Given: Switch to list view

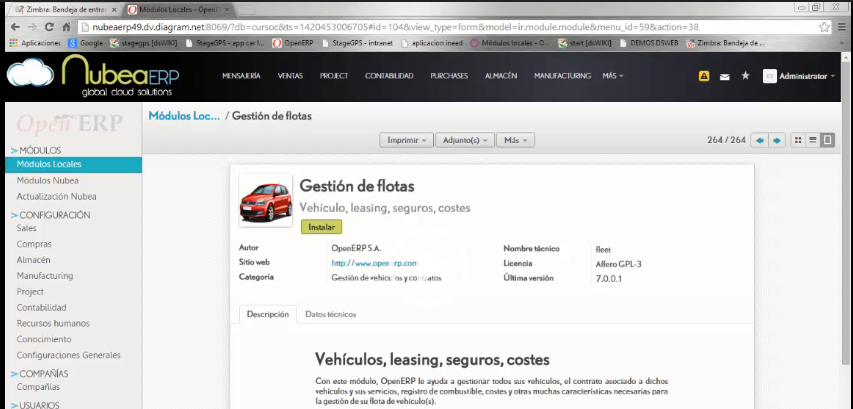Looking at the screenshot, I should point(813,140).
